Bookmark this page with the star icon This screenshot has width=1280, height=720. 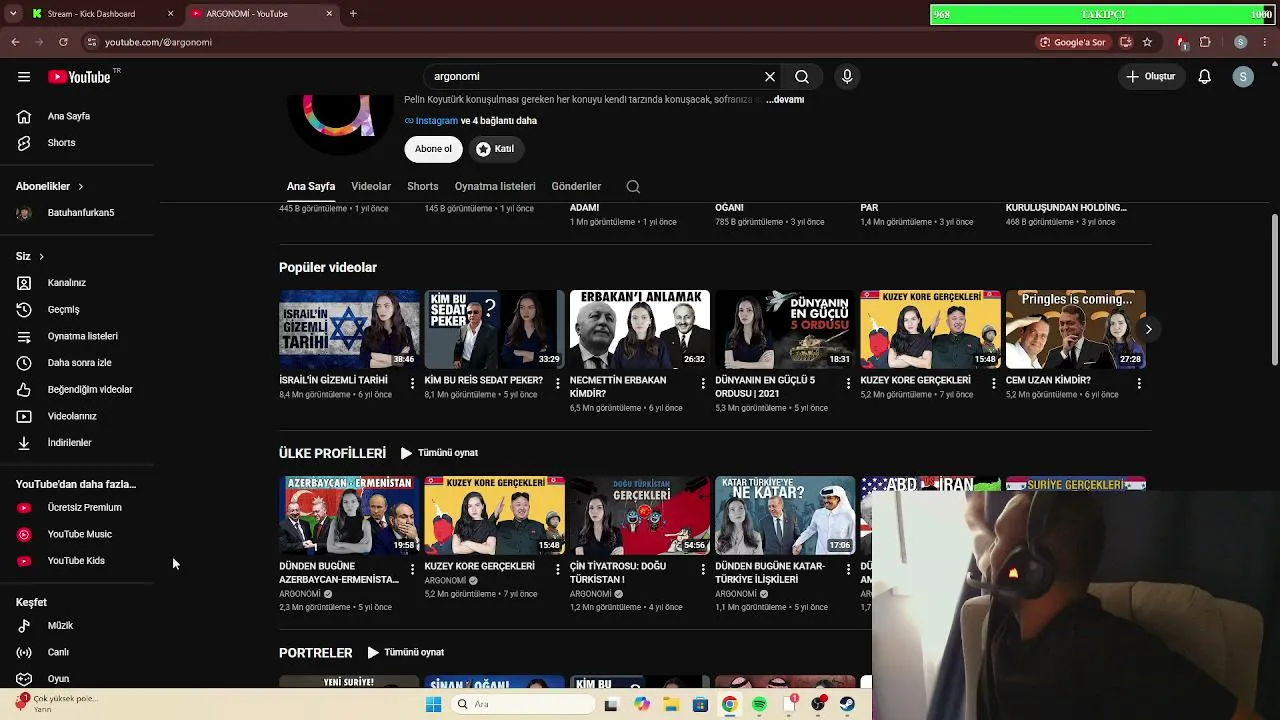pyautogui.click(x=1147, y=42)
